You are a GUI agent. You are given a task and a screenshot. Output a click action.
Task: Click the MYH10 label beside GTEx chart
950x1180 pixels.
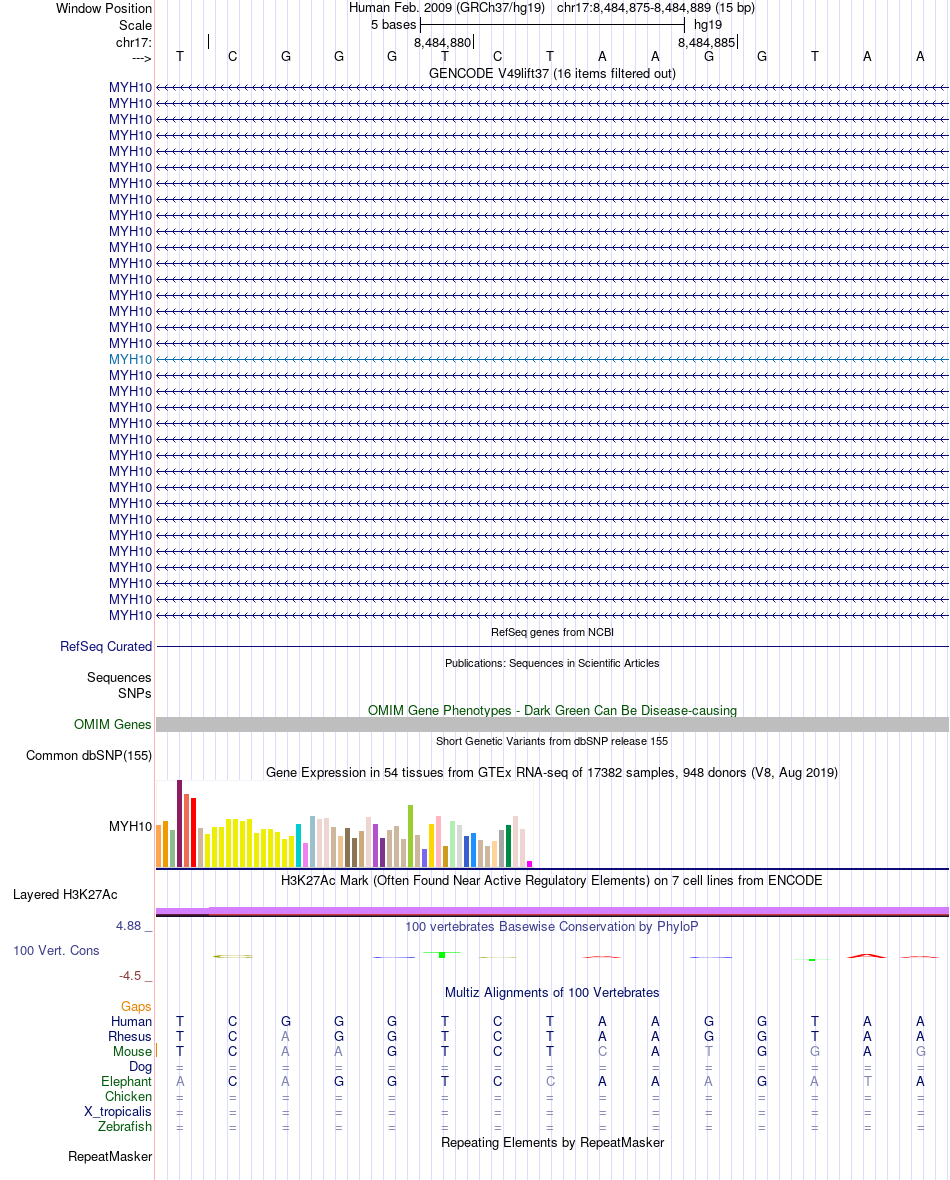130,826
